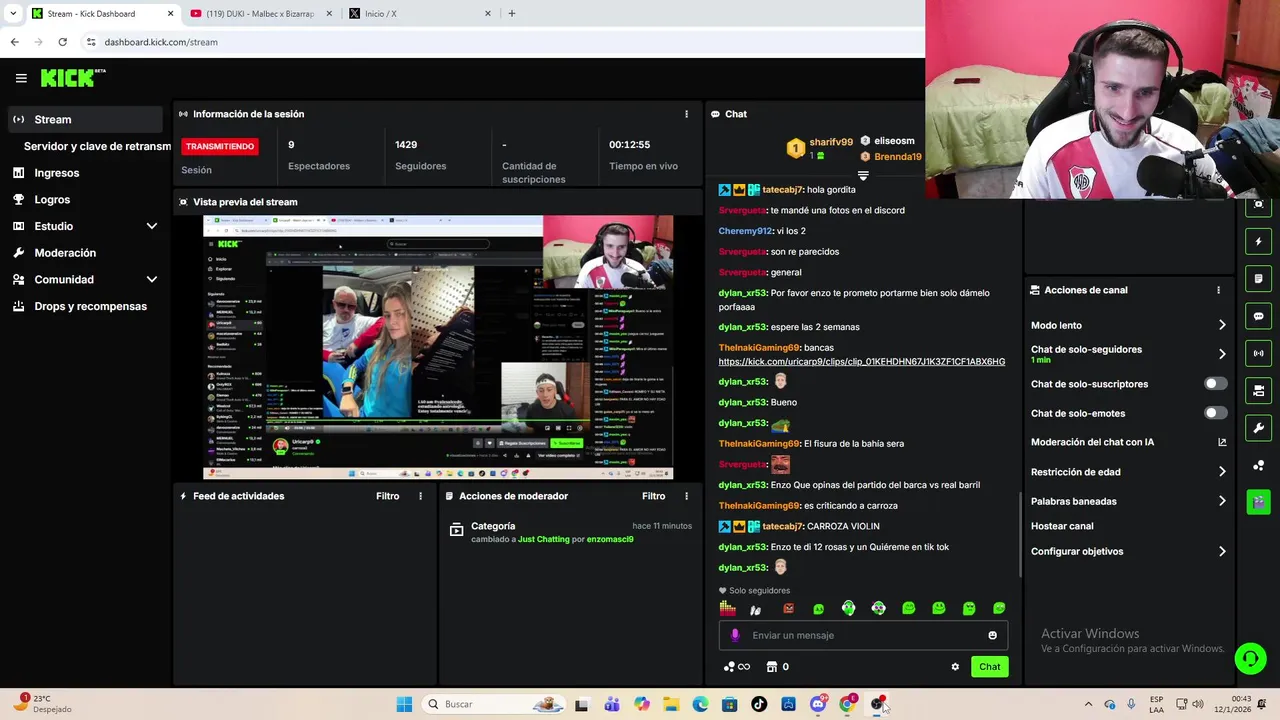Click the broadcast signal sidebar icon

click(x=1259, y=353)
